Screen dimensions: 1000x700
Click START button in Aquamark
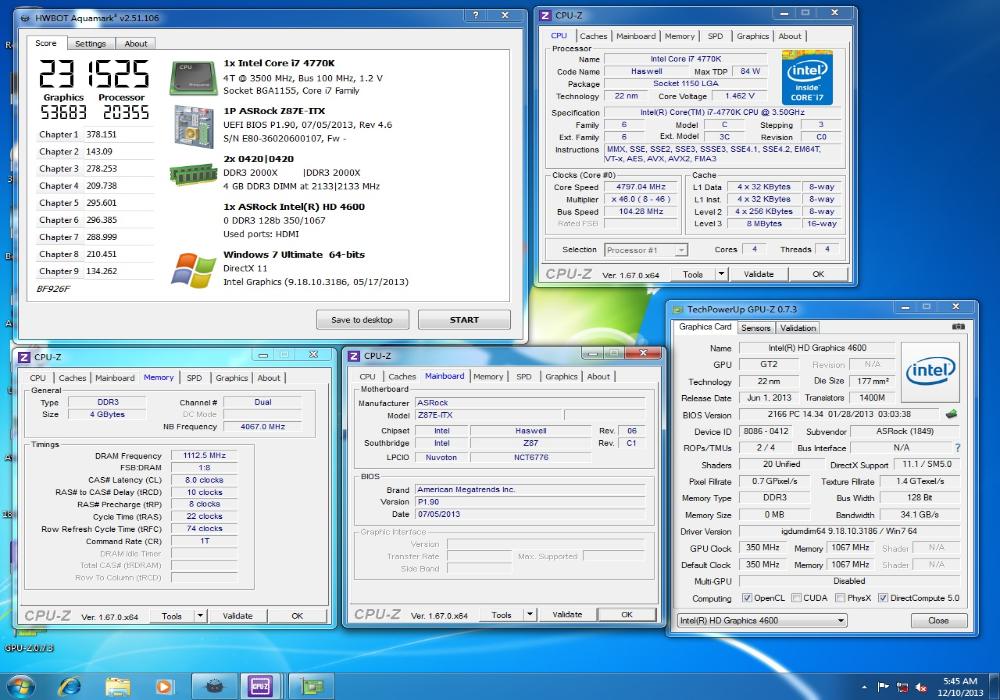[x=464, y=320]
